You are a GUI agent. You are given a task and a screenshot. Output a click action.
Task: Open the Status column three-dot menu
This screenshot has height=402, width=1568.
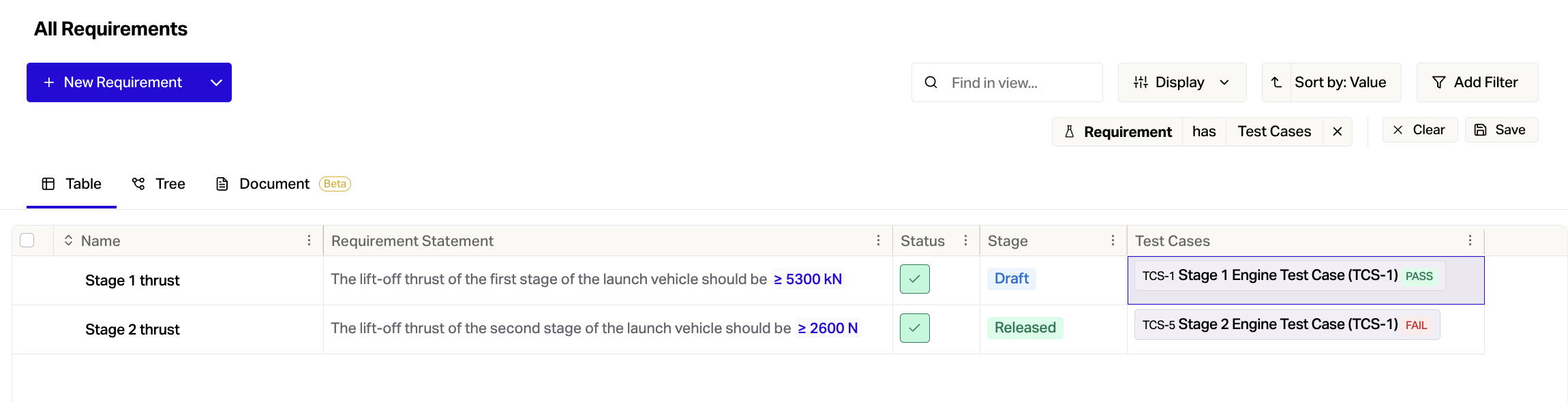pos(965,241)
